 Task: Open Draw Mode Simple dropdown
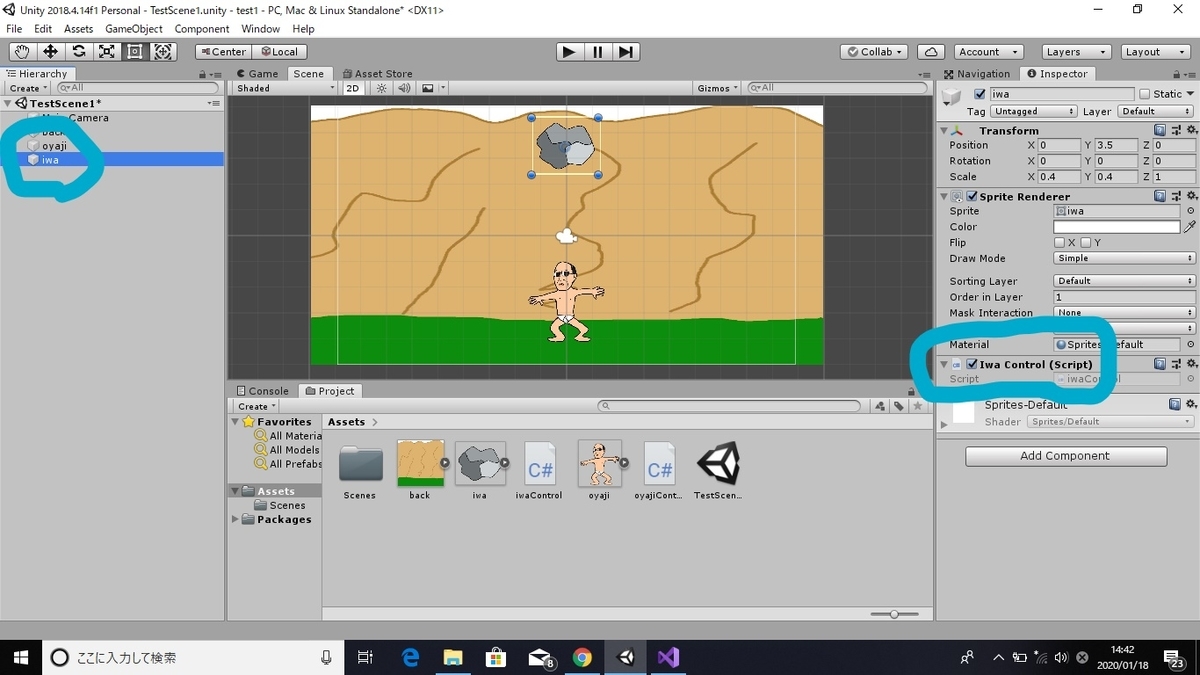(1124, 258)
